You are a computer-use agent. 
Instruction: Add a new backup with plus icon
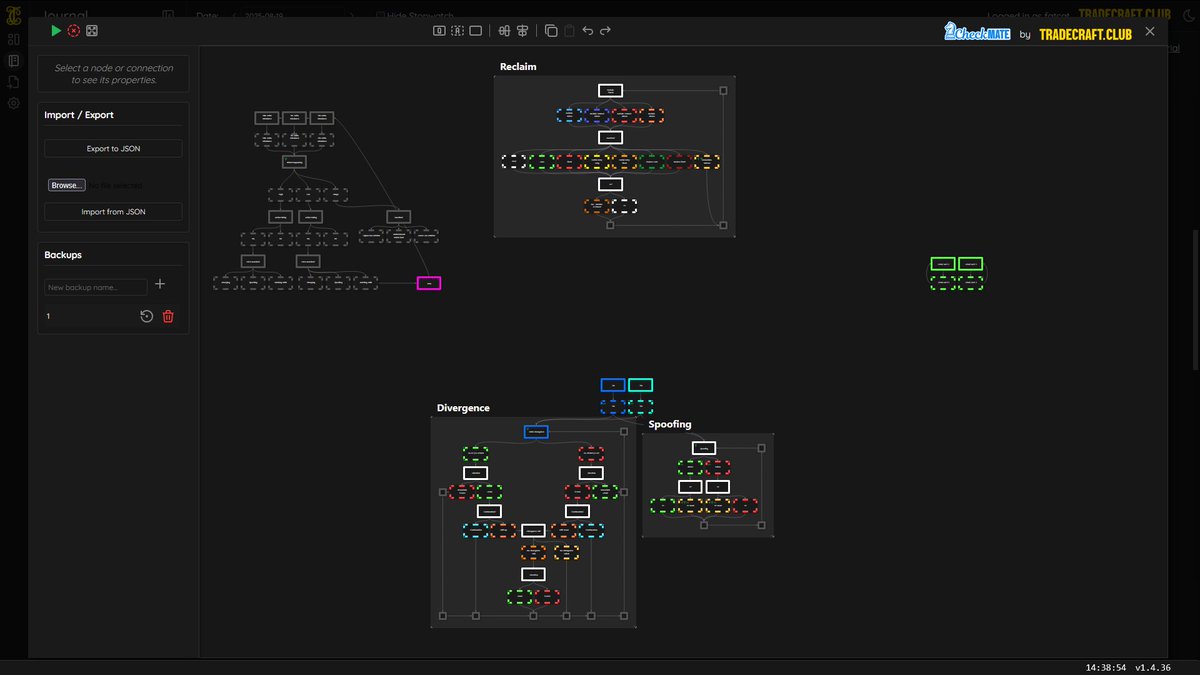pos(160,285)
